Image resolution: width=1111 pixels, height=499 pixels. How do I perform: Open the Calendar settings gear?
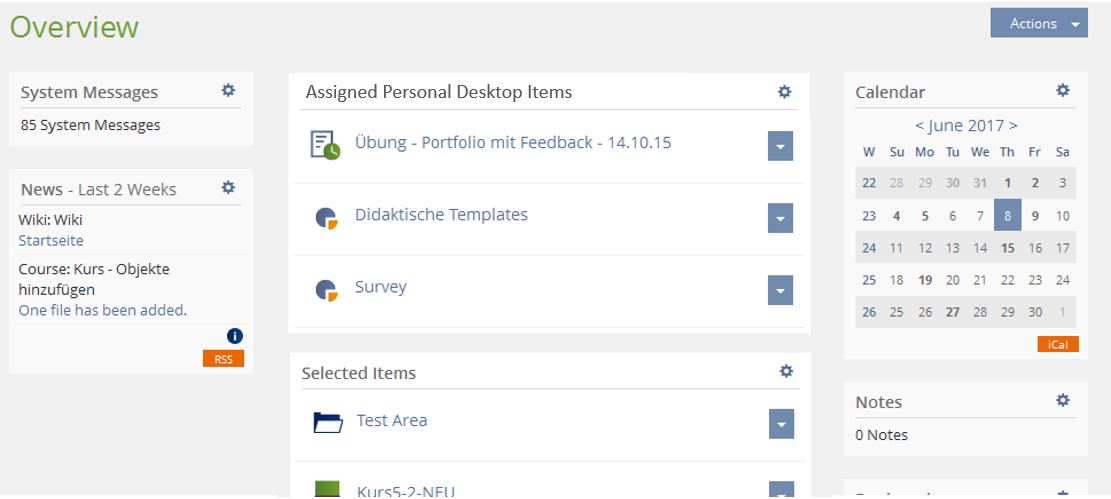[1063, 91]
